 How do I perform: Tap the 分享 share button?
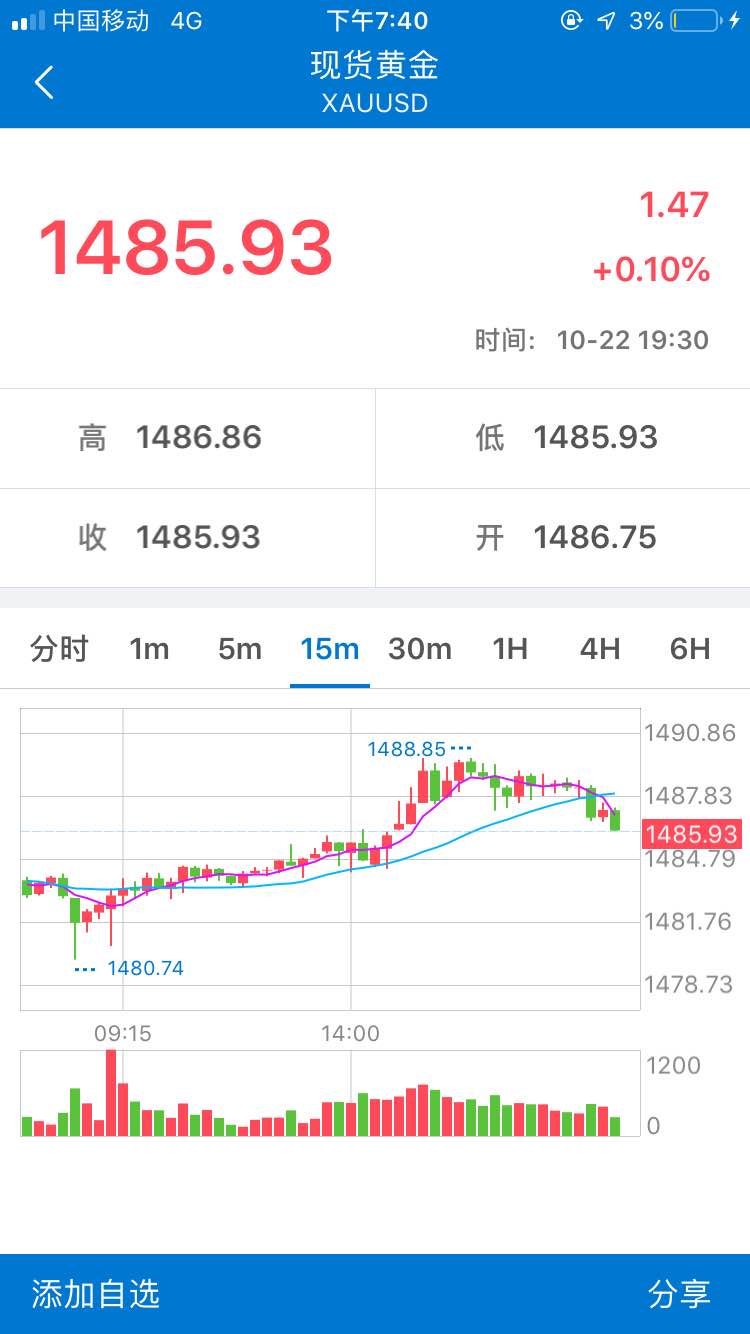(x=680, y=1294)
